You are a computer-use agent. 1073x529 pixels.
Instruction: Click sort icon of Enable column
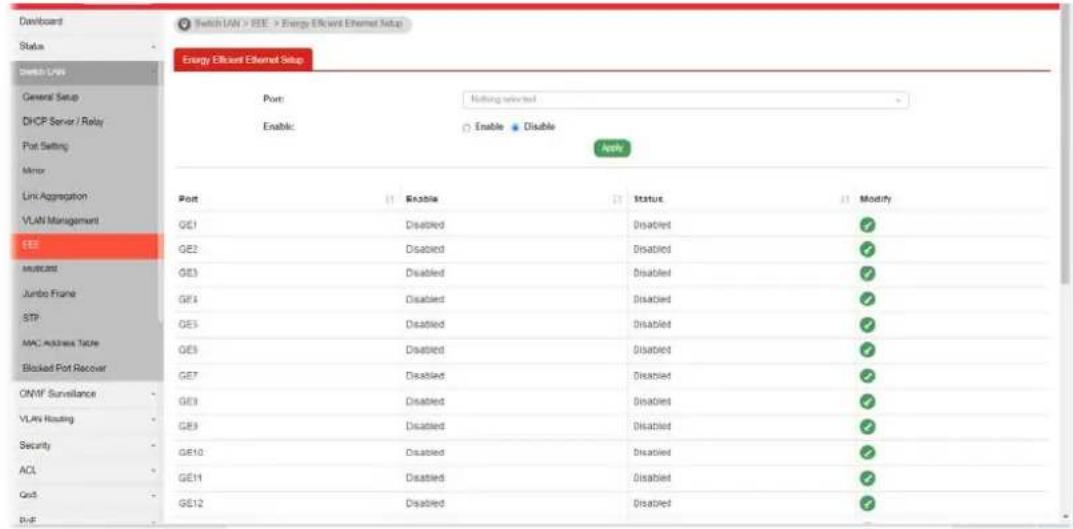pos(617,198)
